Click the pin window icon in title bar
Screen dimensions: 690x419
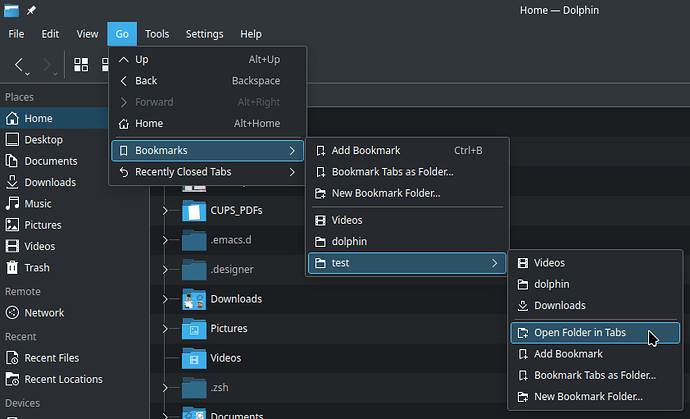31,10
